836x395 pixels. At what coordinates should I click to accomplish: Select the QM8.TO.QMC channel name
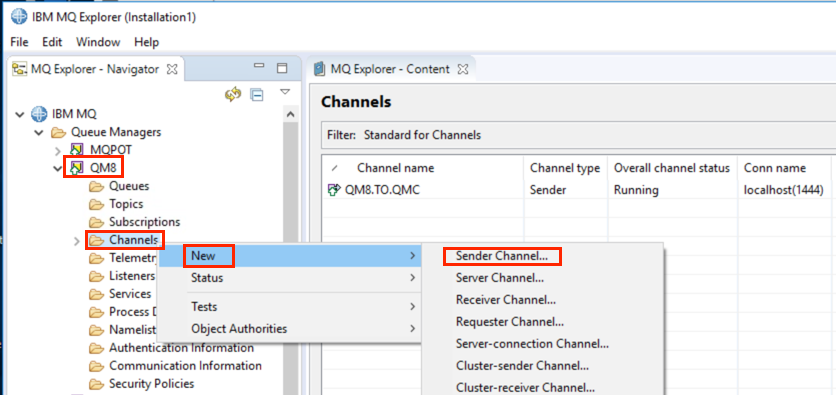[382, 190]
